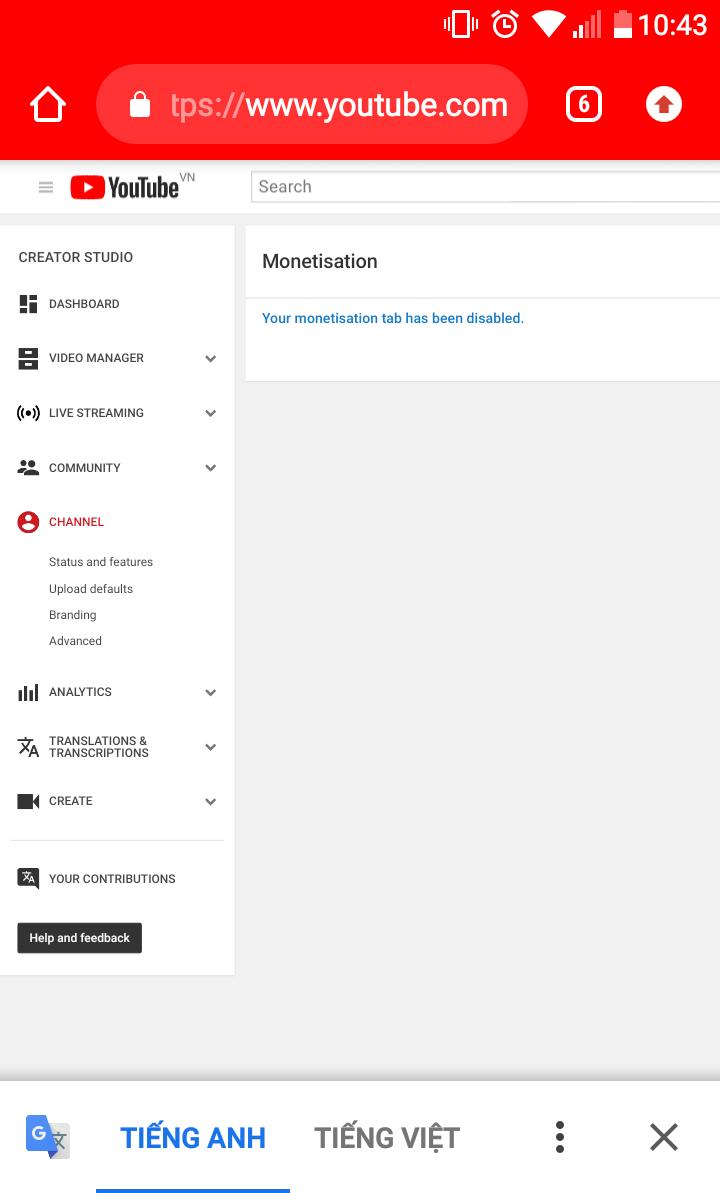The image size is (720, 1193).
Task: Open the Live Streaming label
Action: [x=96, y=413]
